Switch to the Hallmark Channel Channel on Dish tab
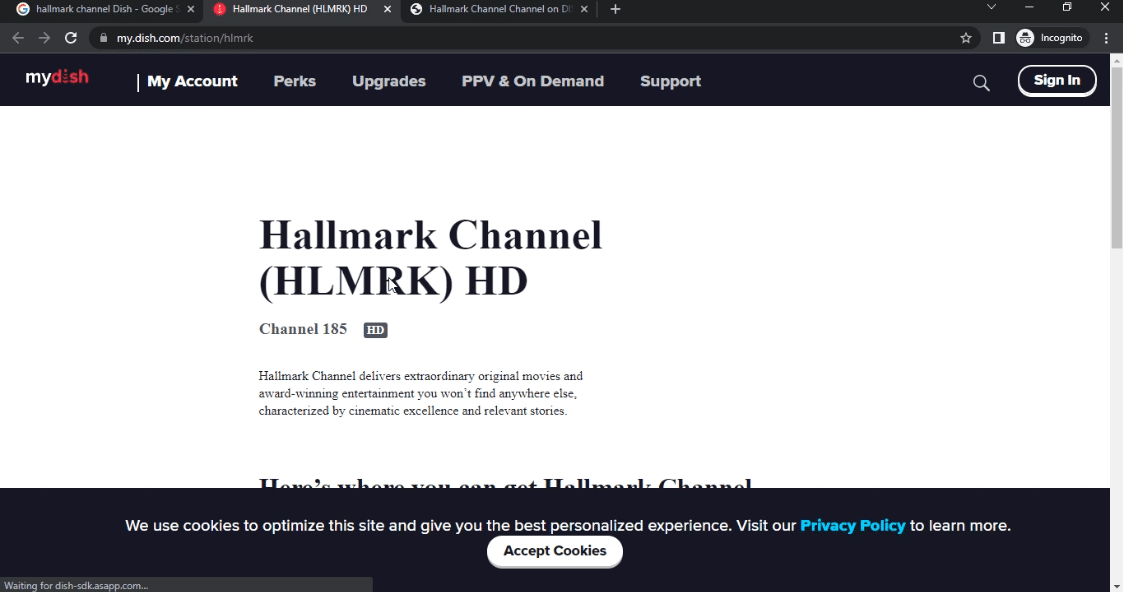Viewport: 1123px width, 592px height. tap(499, 9)
